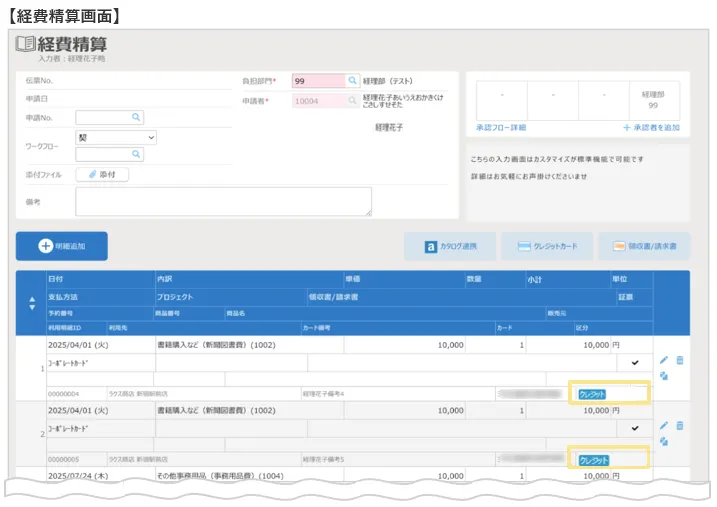Toggle the 証憑 checkmark in row 1
Viewport: 717px width, 507px height.
633,363
